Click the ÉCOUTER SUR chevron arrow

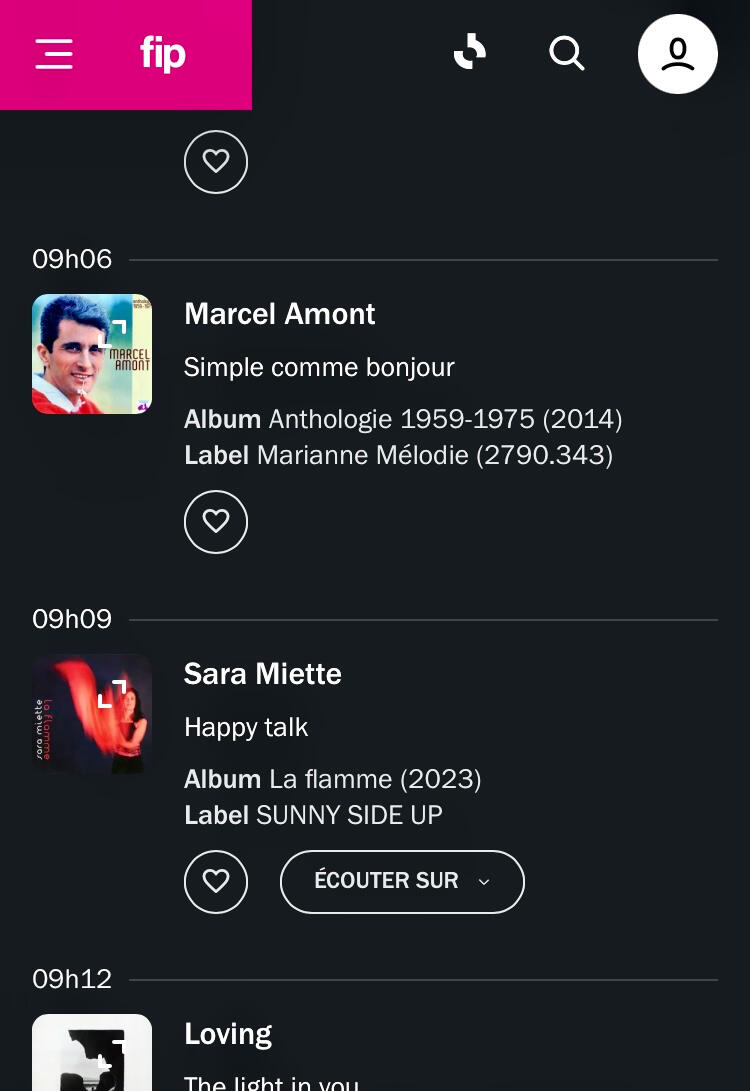[x=484, y=882]
